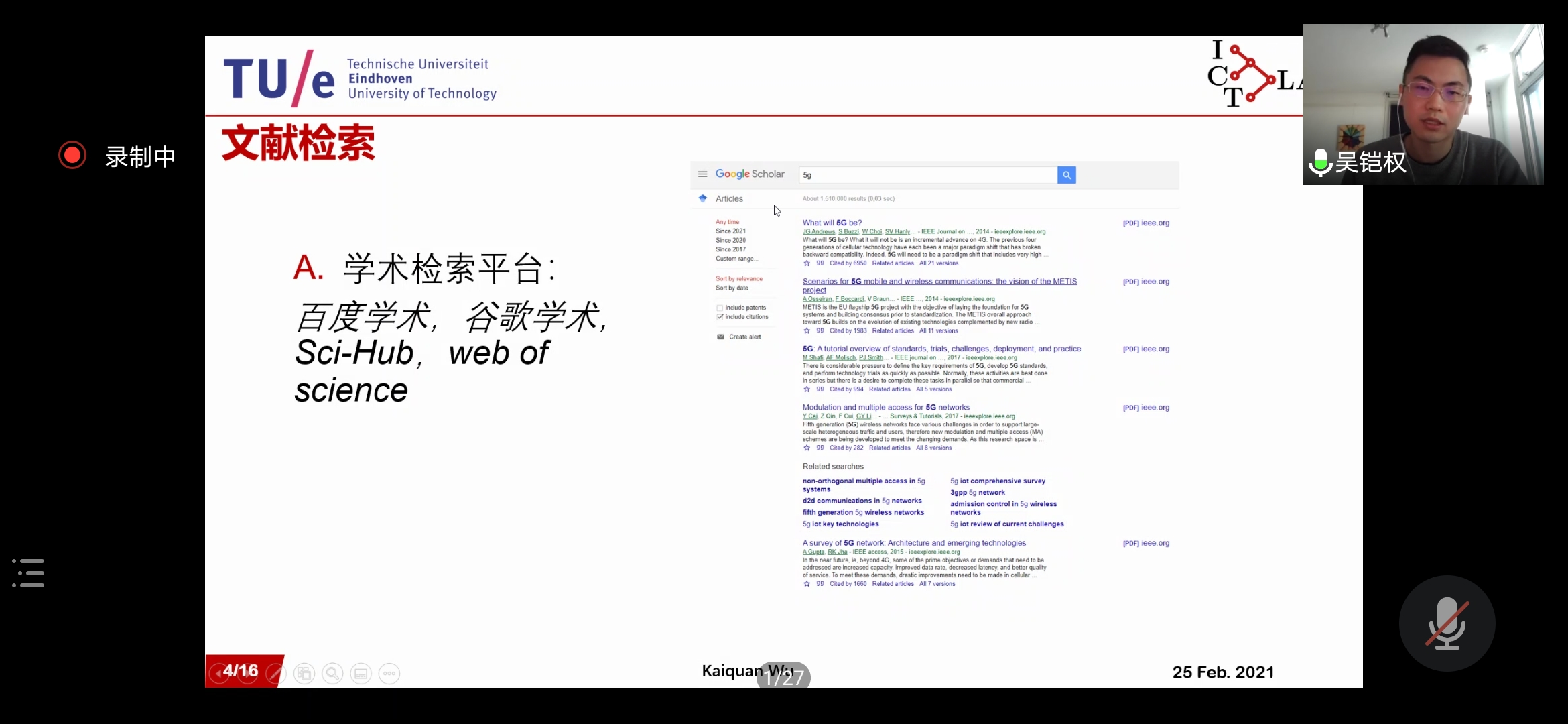Click the muted microphone button
1568x724 pixels.
click(x=1447, y=623)
